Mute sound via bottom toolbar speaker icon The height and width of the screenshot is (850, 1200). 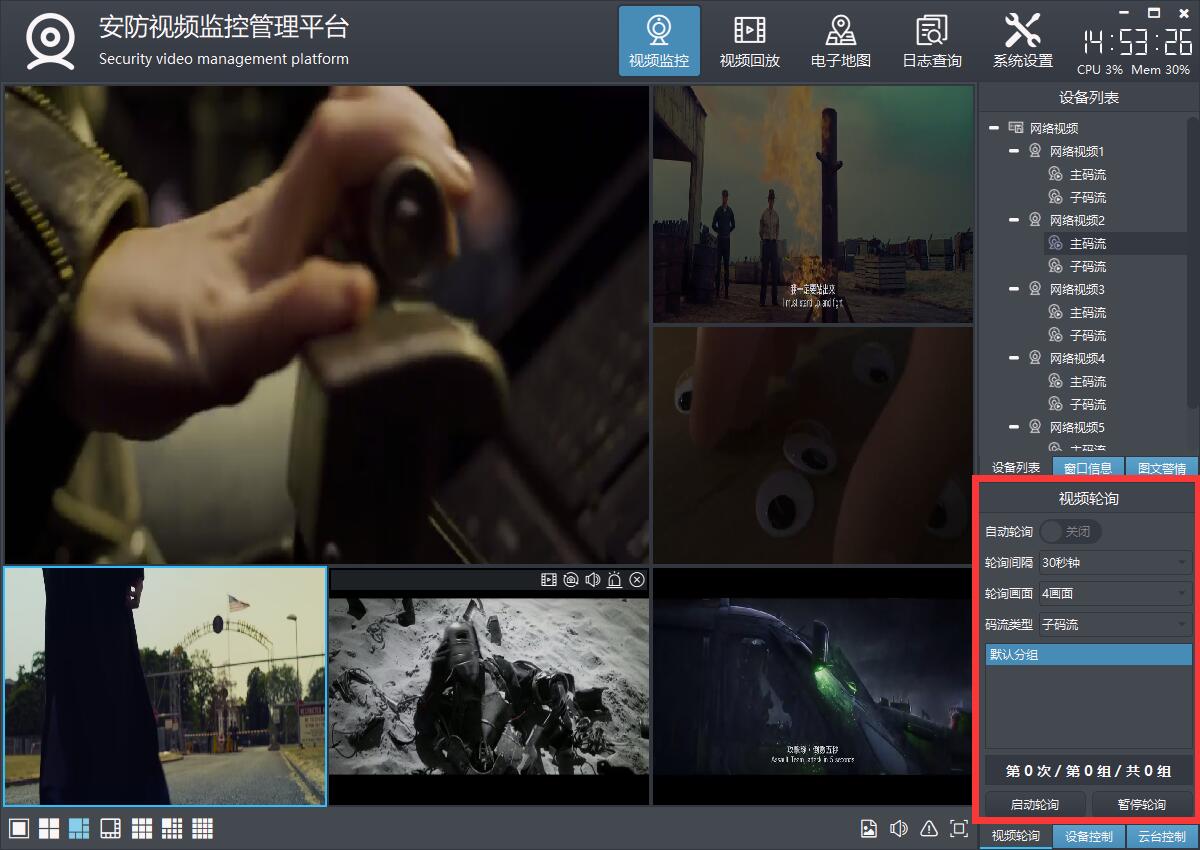click(899, 829)
